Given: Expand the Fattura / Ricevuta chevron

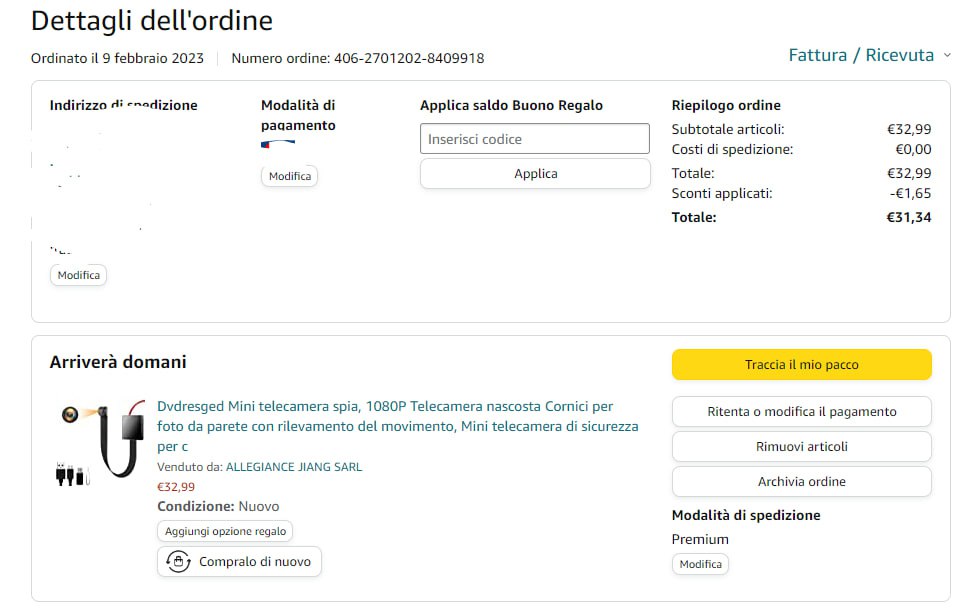Looking at the screenshot, I should click(x=947, y=56).
